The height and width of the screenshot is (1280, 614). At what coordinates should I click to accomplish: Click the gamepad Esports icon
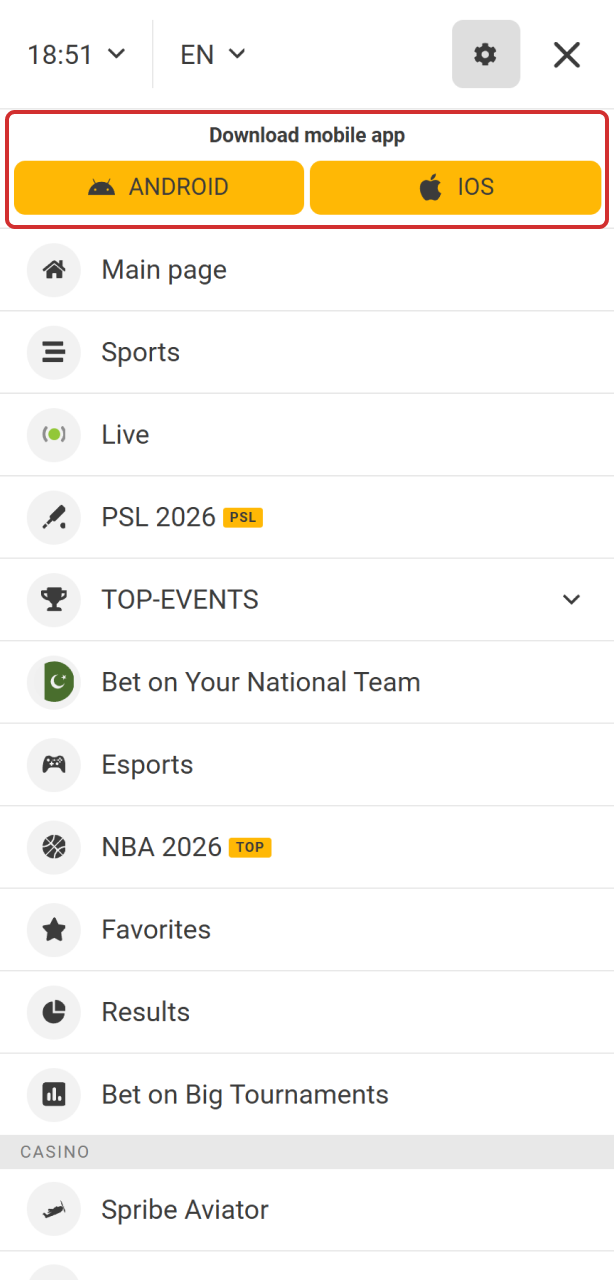54,765
